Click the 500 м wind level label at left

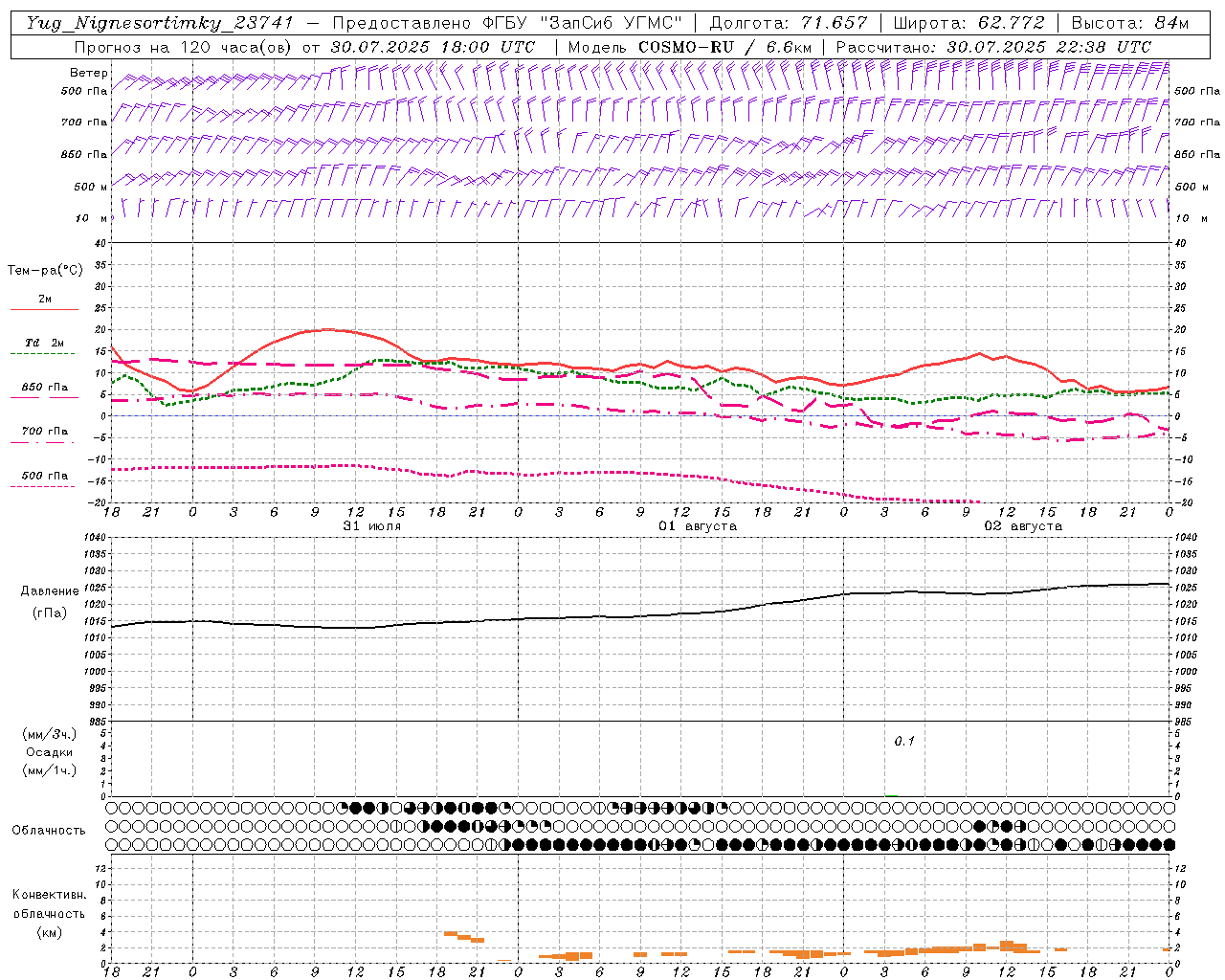pos(91,188)
